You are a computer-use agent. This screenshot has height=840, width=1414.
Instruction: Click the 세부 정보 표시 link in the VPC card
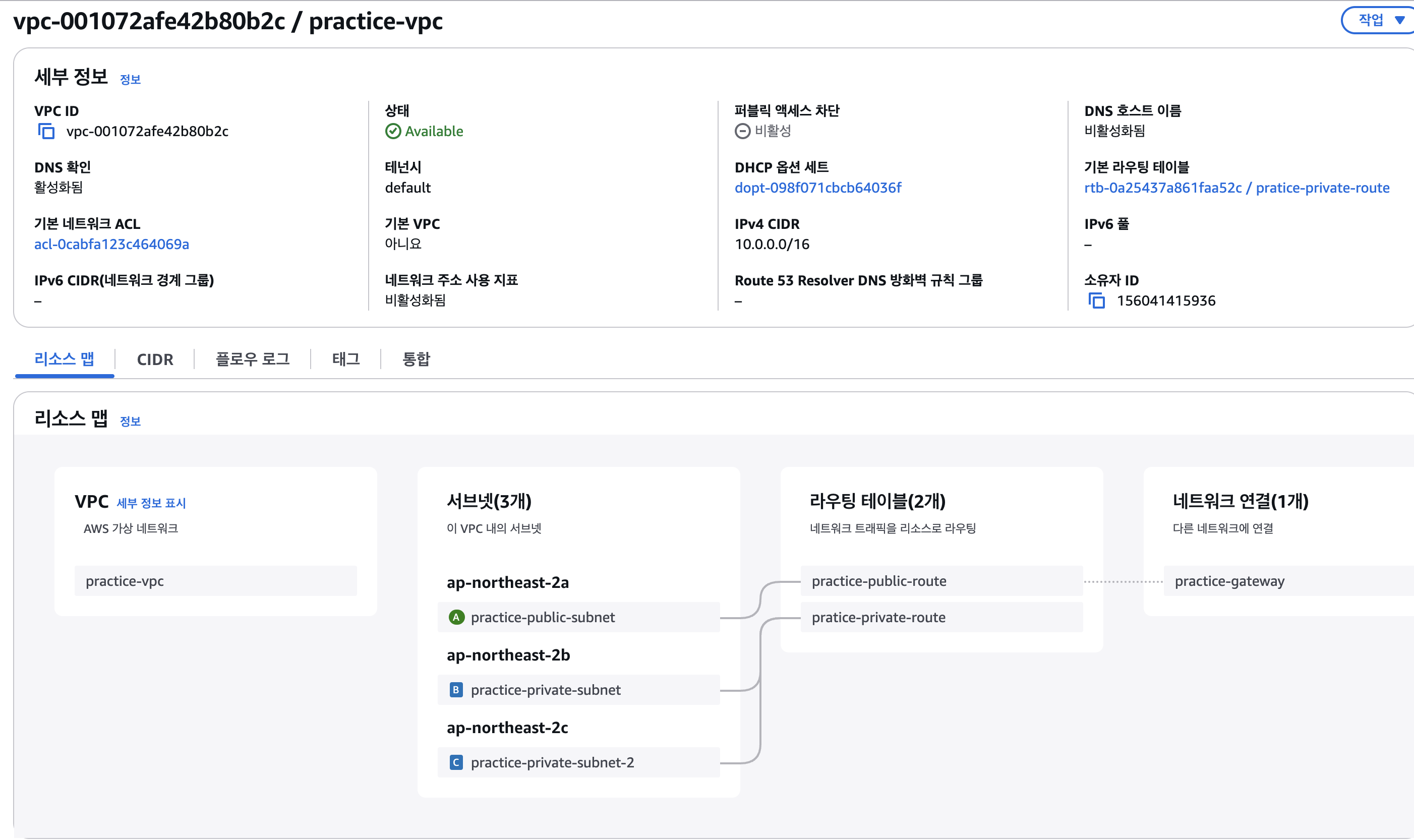(151, 503)
